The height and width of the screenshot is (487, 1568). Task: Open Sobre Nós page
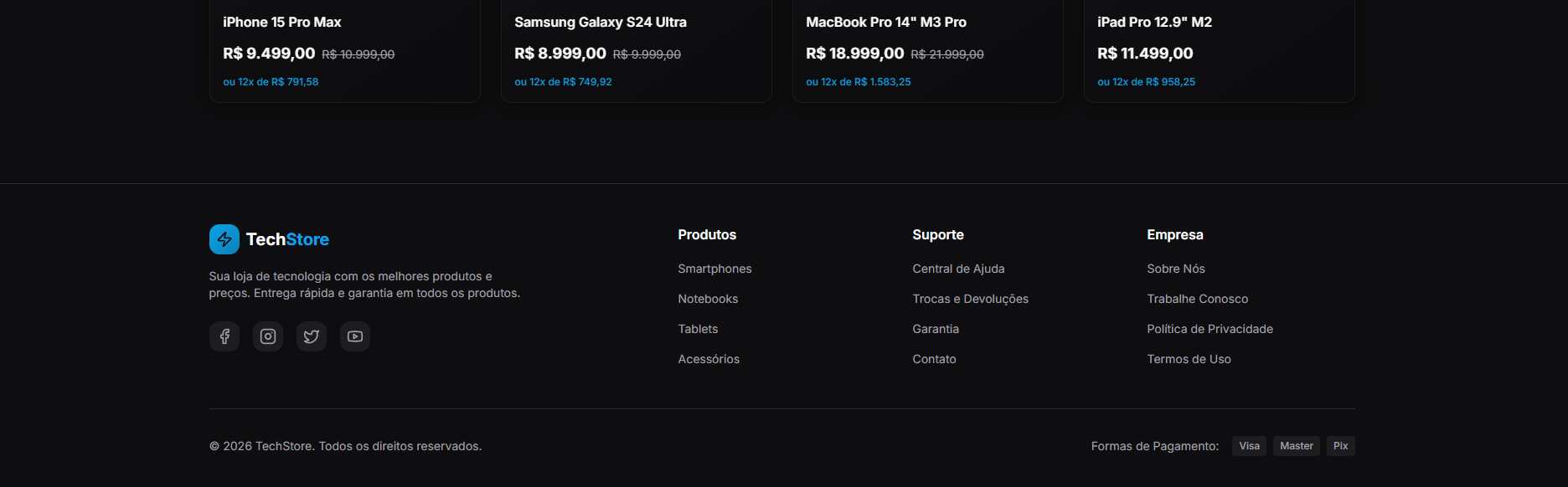pos(1175,269)
